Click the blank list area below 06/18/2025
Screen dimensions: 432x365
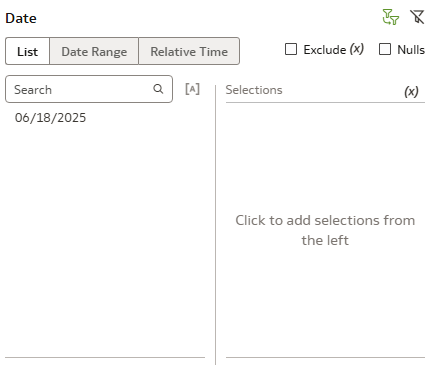(x=105, y=240)
